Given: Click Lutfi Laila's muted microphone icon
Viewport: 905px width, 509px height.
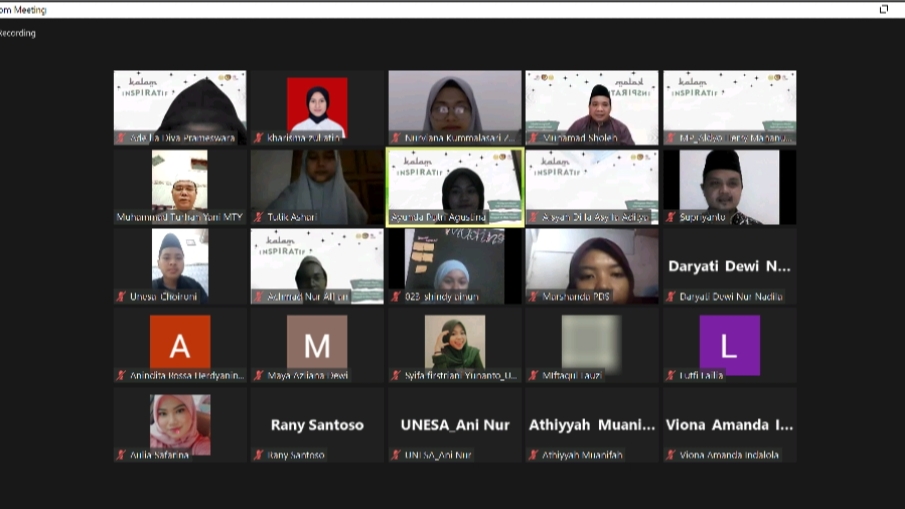Looking at the screenshot, I should [x=671, y=376].
